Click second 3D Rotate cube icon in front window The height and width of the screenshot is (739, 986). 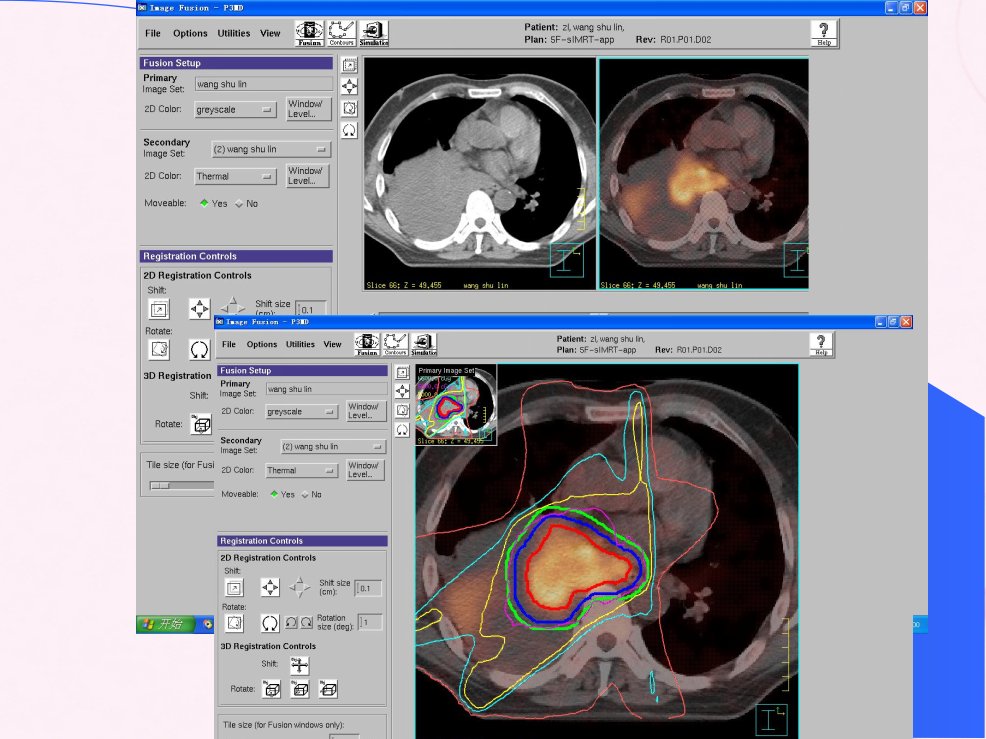point(300,689)
